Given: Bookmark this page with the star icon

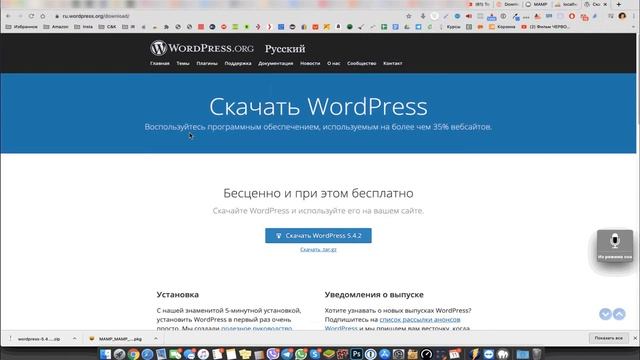Looking at the screenshot, I should click(x=409, y=16).
